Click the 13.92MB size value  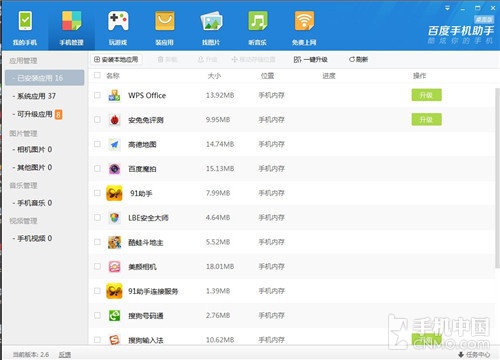220,95
